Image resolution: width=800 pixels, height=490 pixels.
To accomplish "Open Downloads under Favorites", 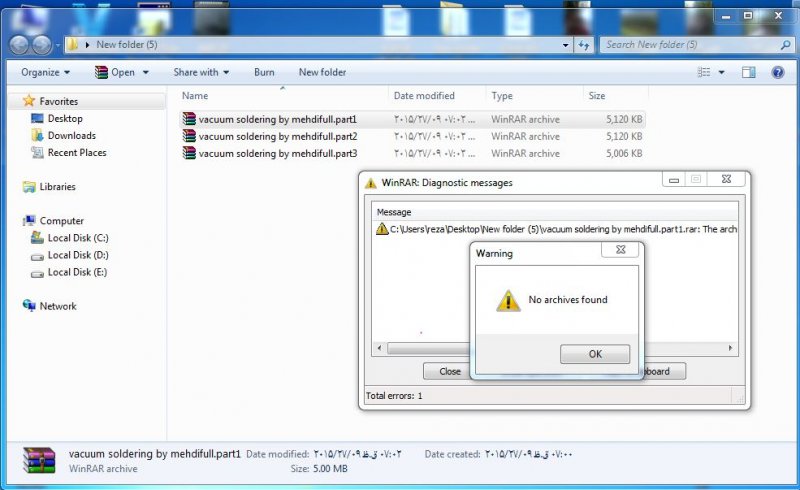I will point(71,135).
